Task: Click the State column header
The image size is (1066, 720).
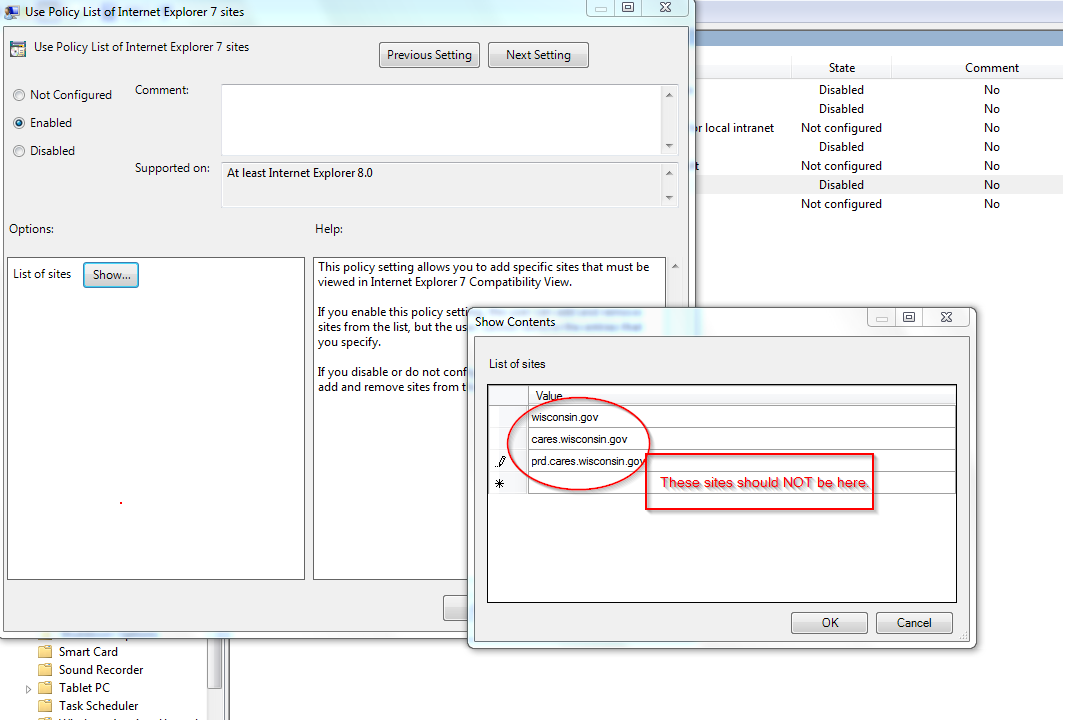Action: (x=842, y=67)
